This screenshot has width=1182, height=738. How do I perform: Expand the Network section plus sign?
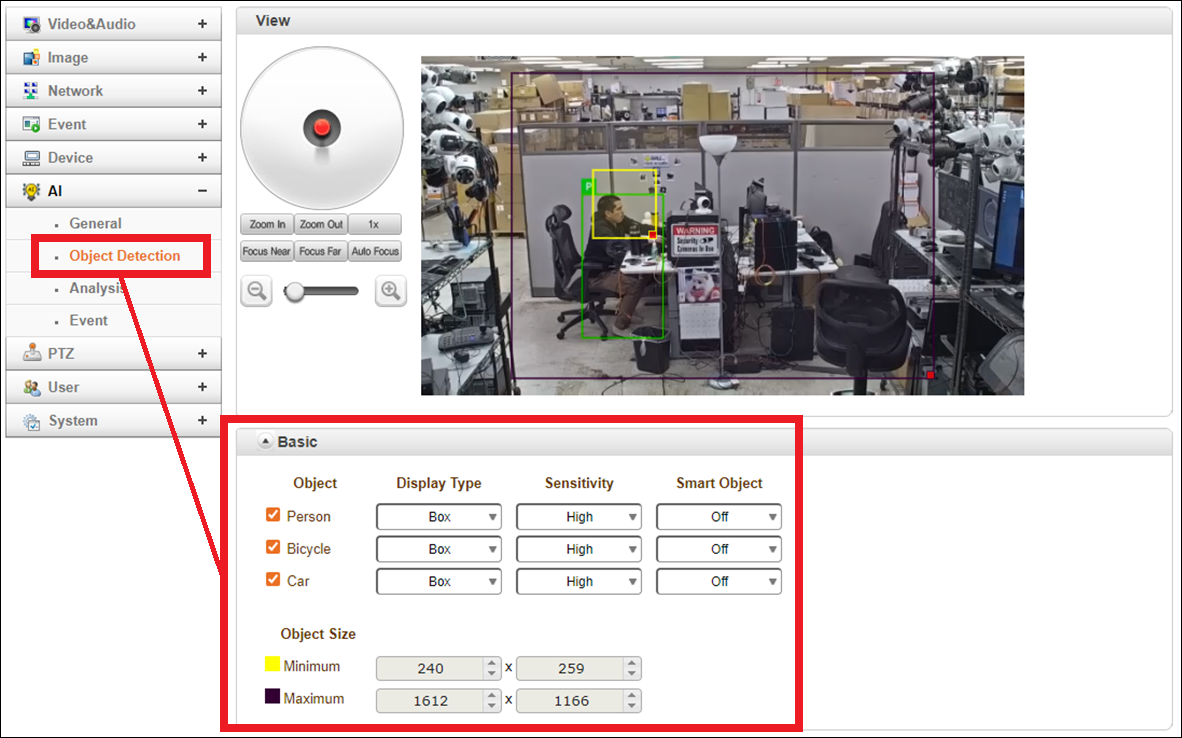[202, 90]
